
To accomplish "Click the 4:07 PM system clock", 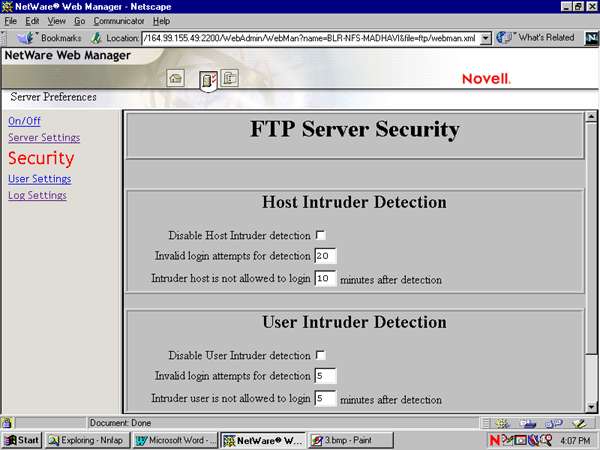I will coord(575,440).
